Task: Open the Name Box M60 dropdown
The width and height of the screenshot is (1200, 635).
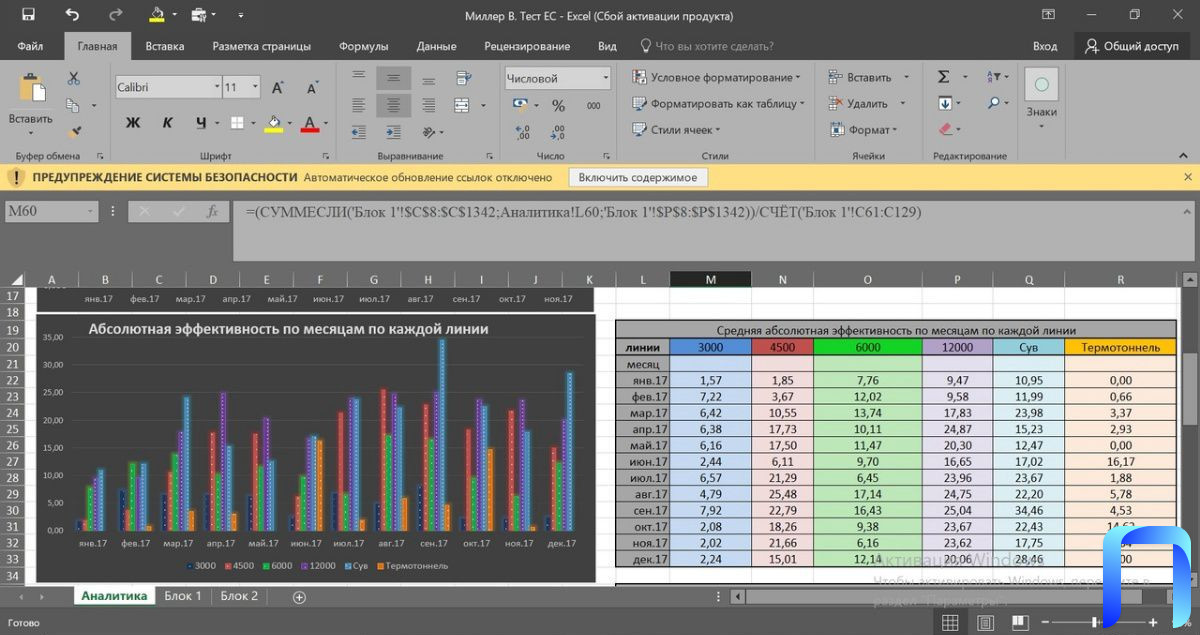Action: click(91, 211)
